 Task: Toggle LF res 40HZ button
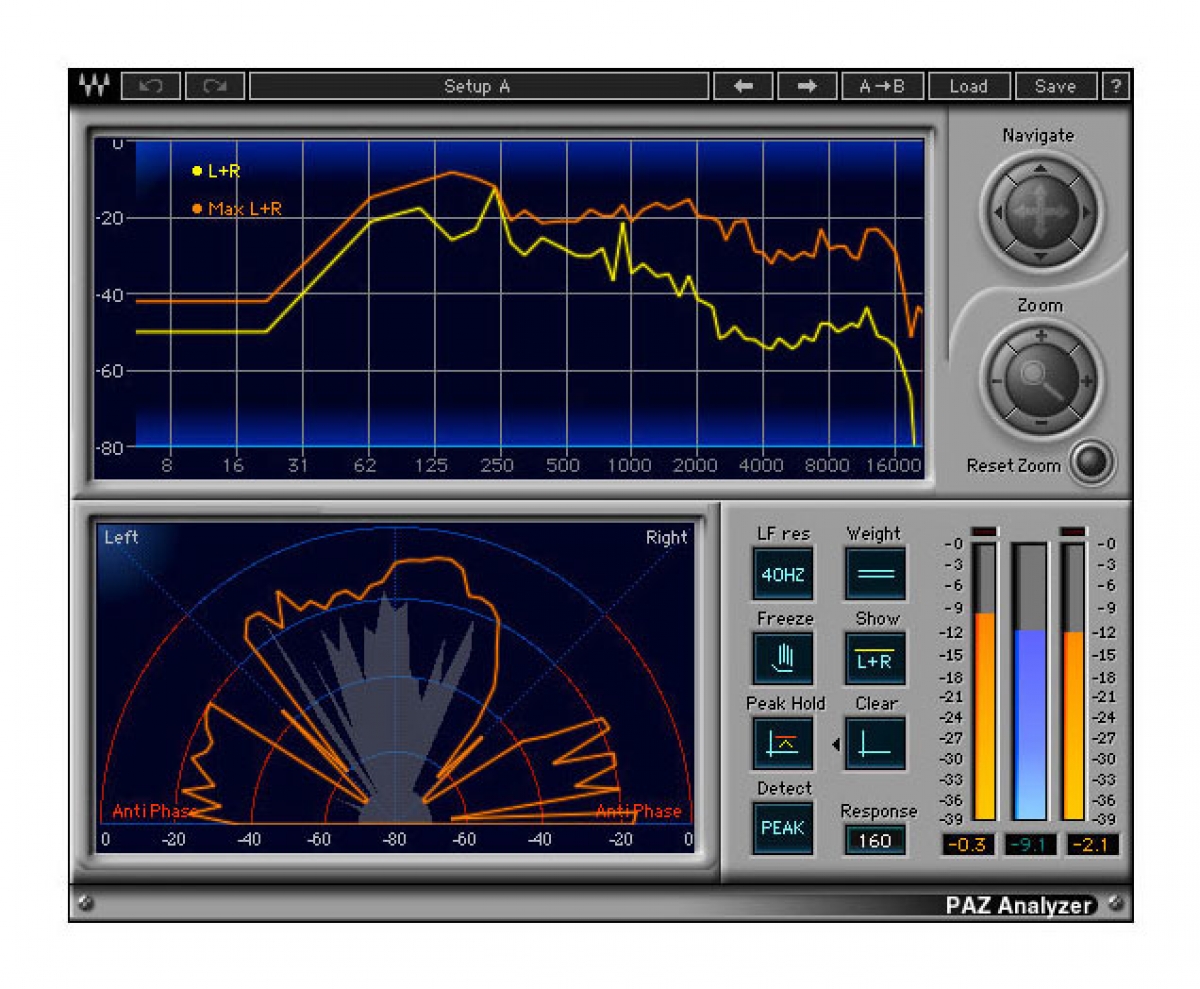(783, 573)
